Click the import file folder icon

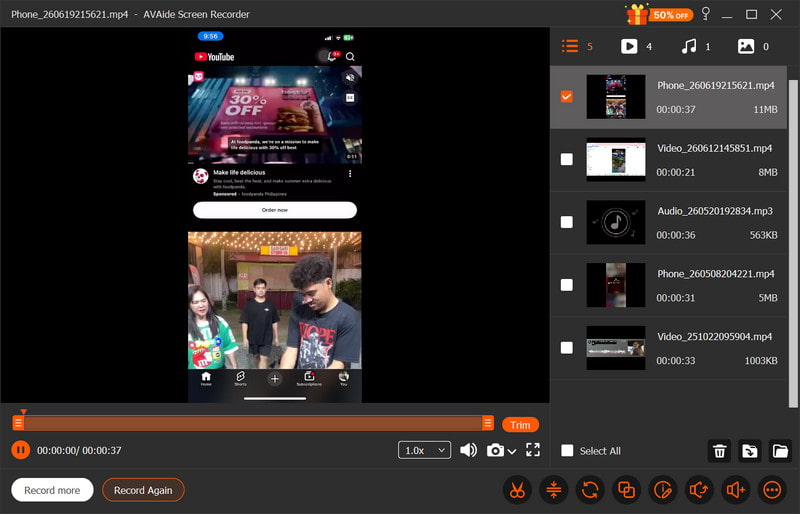tap(749, 451)
